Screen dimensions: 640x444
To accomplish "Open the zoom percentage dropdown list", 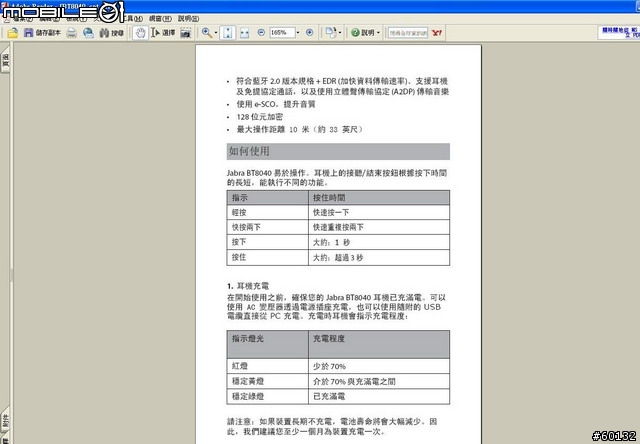I will click(298, 33).
